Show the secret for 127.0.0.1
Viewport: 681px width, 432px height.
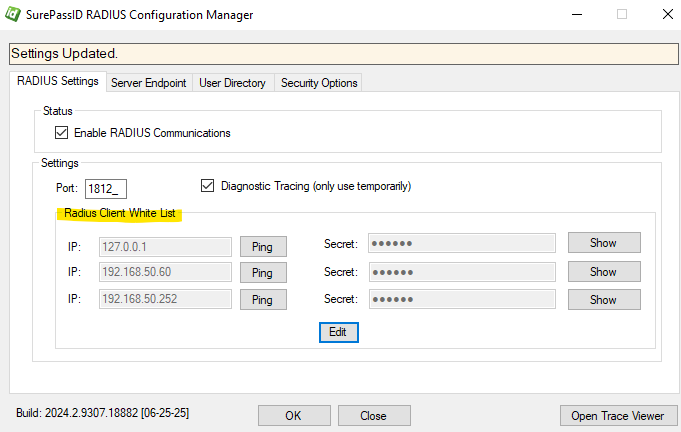point(604,243)
